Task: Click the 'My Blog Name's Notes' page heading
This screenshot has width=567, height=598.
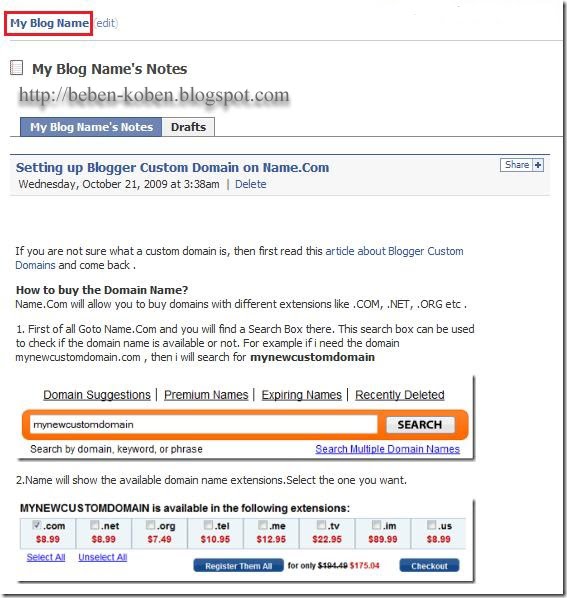Action: click(x=110, y=69)
